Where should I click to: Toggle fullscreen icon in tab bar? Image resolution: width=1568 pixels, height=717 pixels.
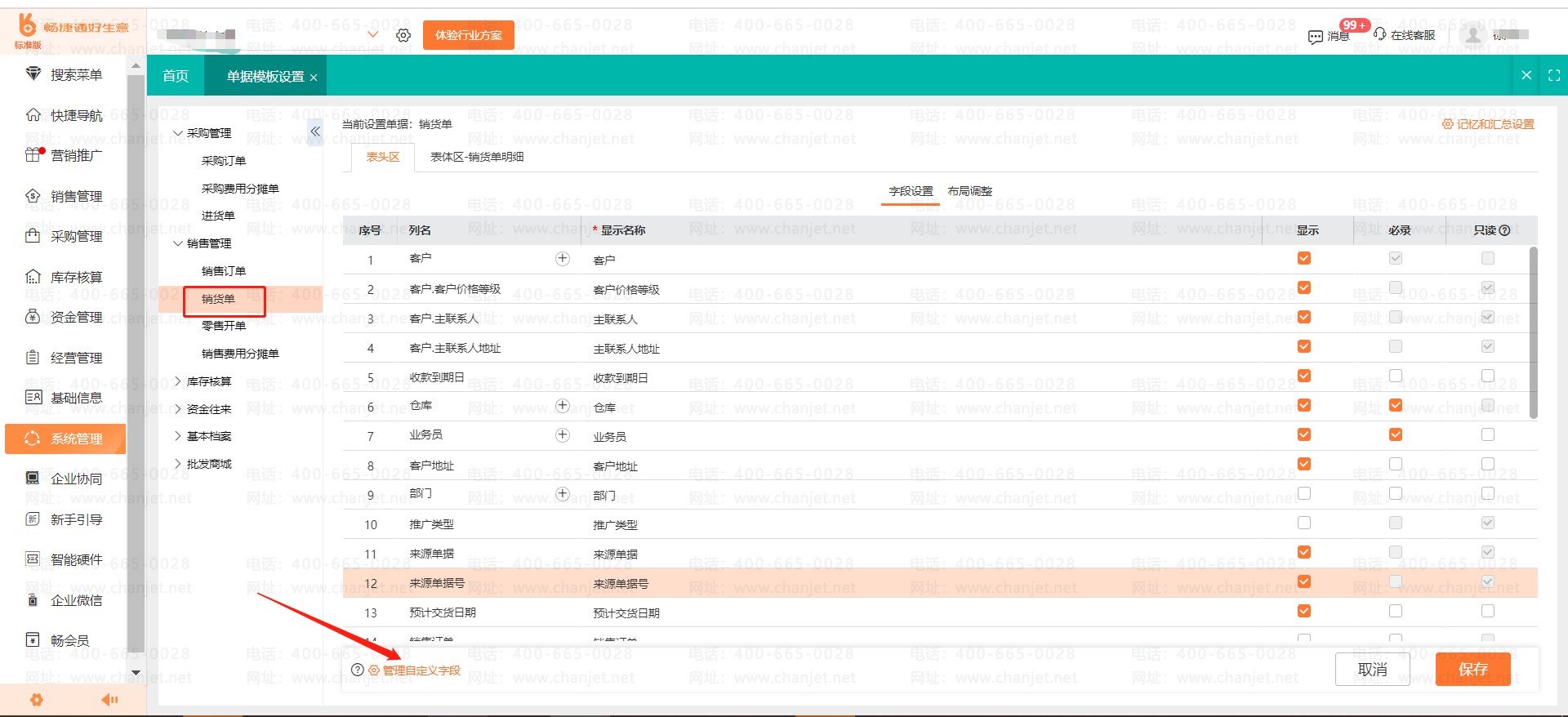(x=1554, y=75)
